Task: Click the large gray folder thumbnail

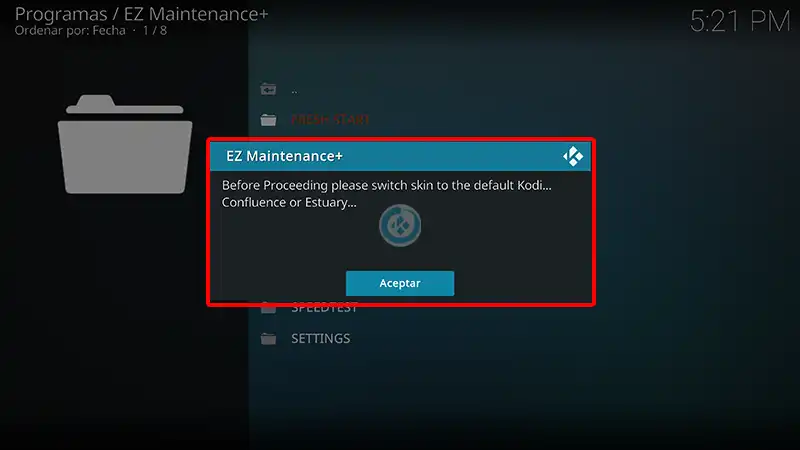Action: point(125,144)
